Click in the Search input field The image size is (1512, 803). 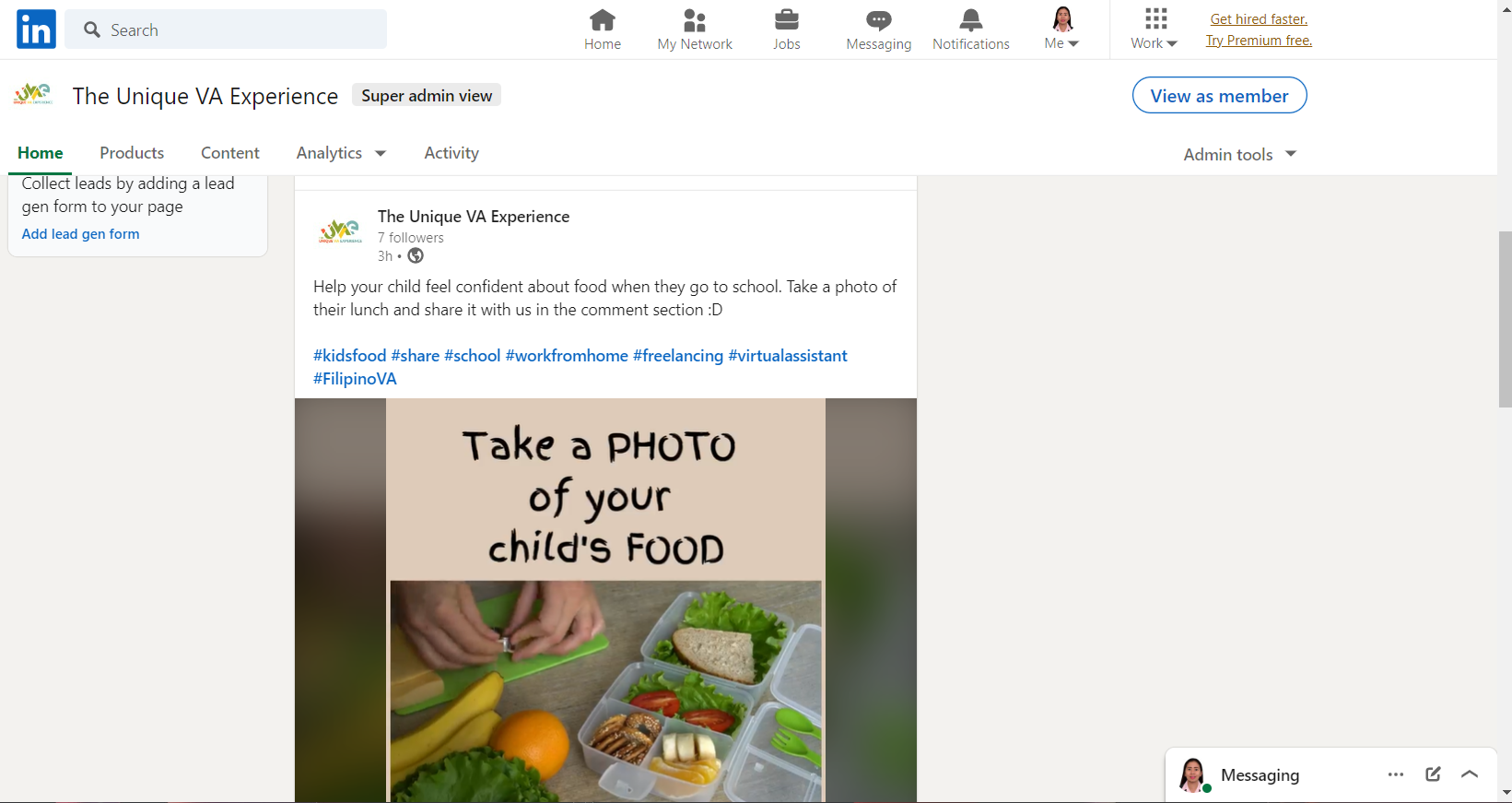(226, 30)
